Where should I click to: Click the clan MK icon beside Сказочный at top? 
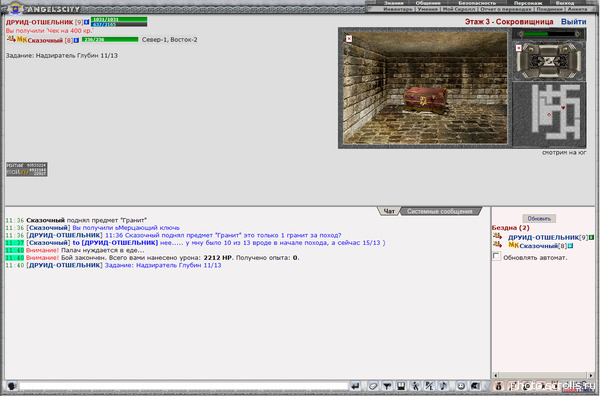pos(22,39)
